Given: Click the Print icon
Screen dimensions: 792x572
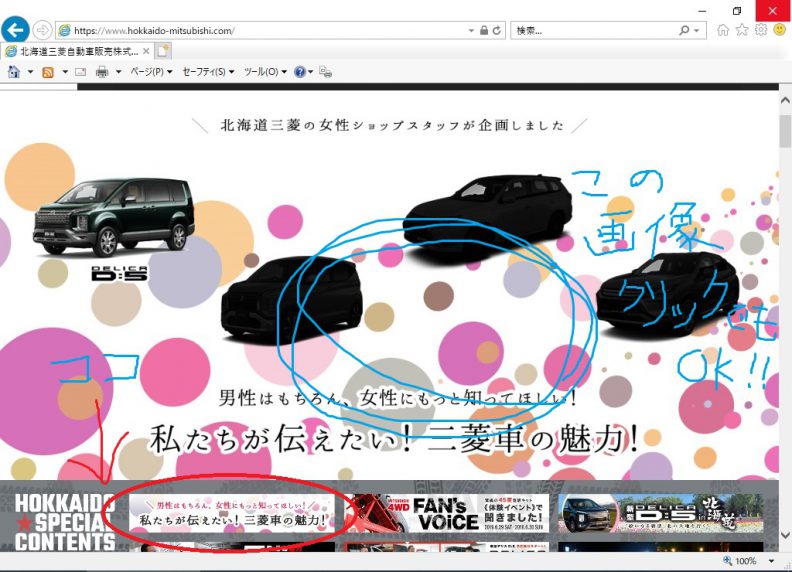Looking at the screenshot, I should click(102, 72).
